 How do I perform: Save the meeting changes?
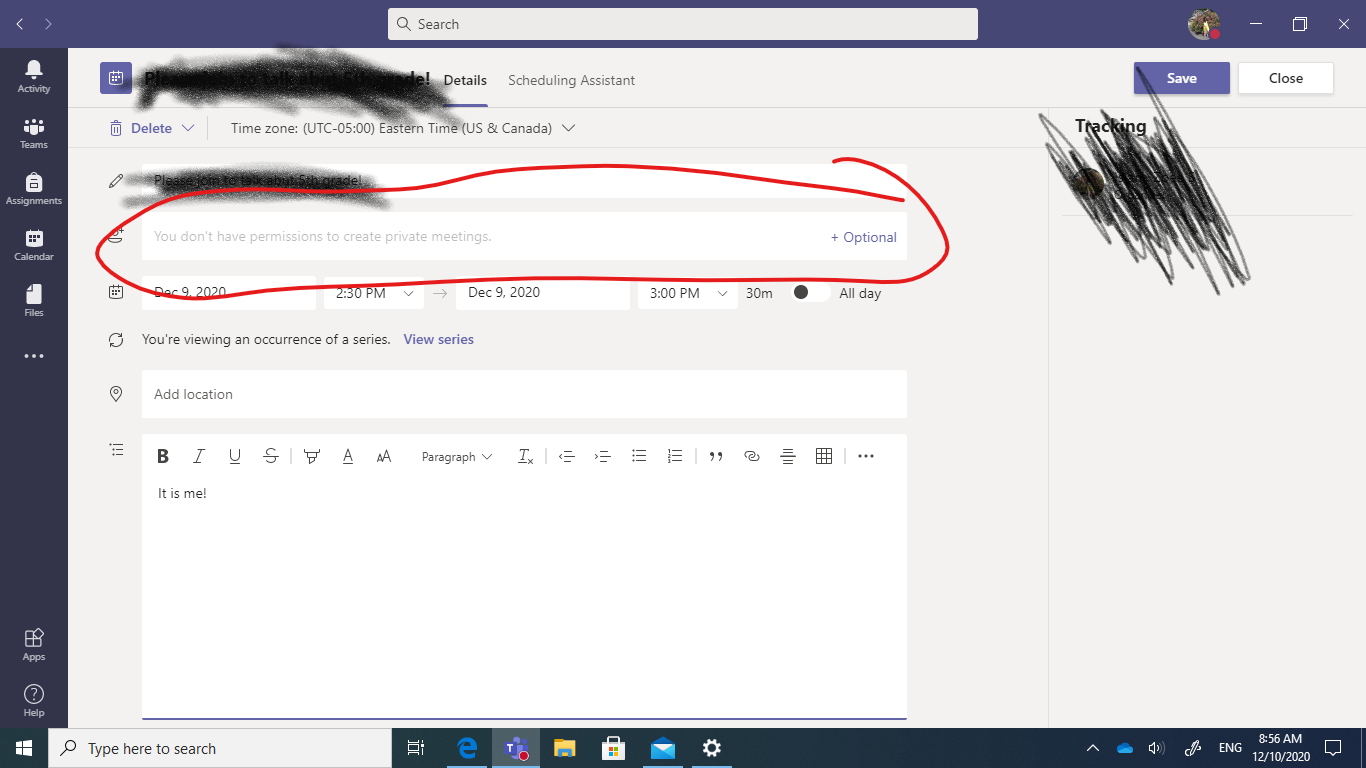tap(1181, 77)
